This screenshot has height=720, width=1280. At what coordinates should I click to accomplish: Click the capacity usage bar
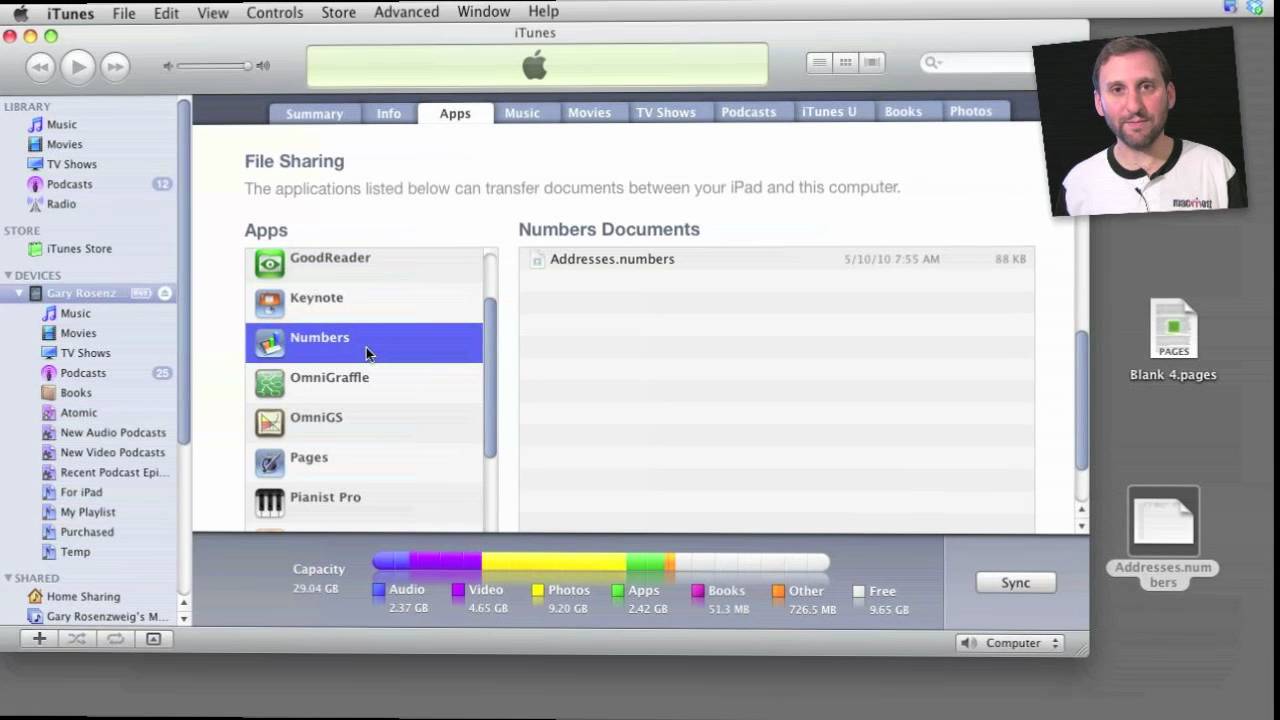[x=600, y=562]
